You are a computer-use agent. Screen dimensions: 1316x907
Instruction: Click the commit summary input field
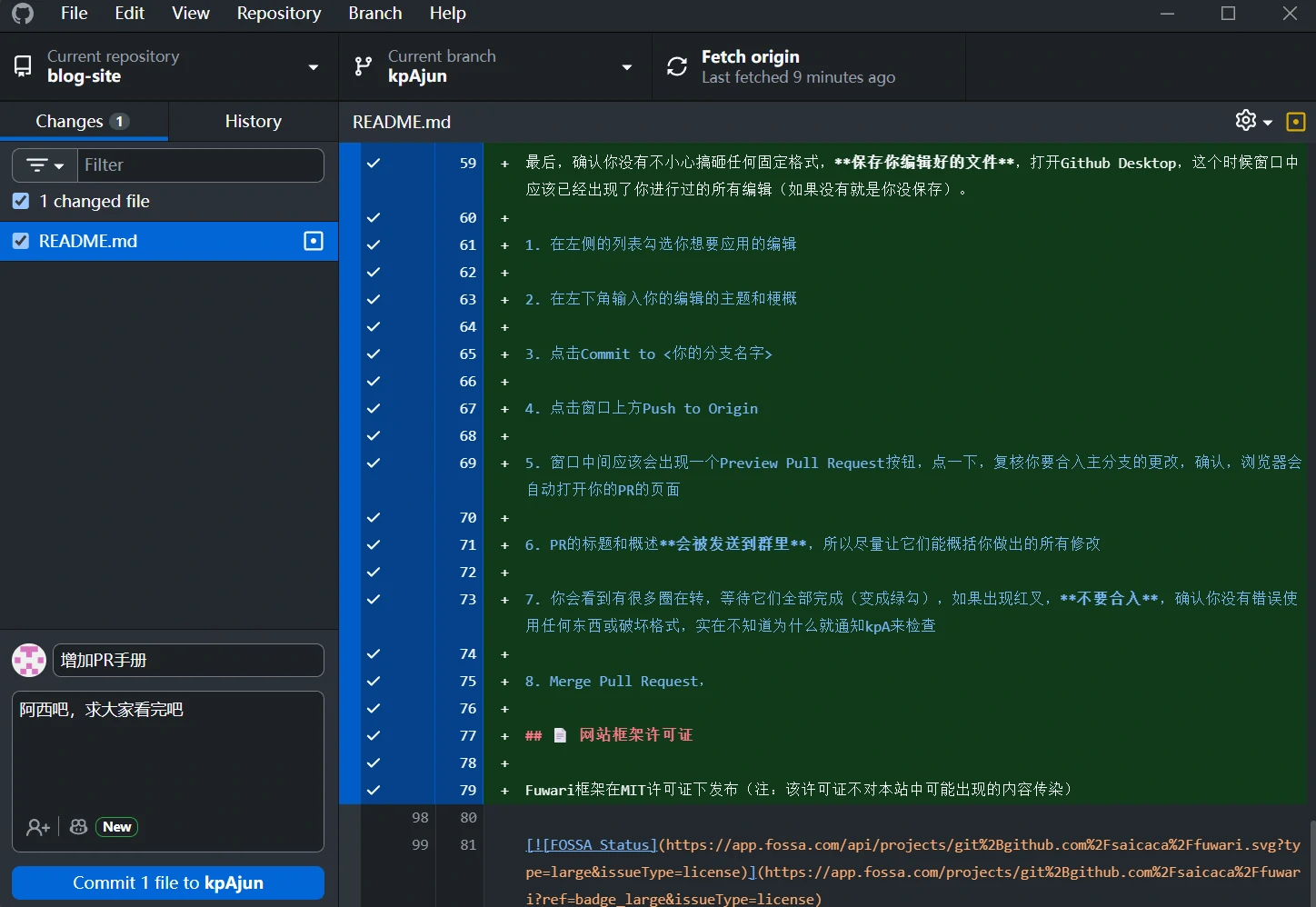click(188, 660)
